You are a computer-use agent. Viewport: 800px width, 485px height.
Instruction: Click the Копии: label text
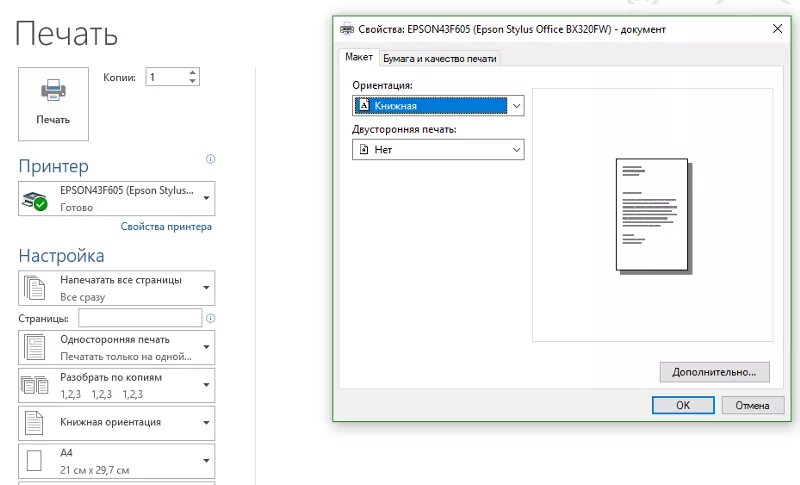point(119,78)
